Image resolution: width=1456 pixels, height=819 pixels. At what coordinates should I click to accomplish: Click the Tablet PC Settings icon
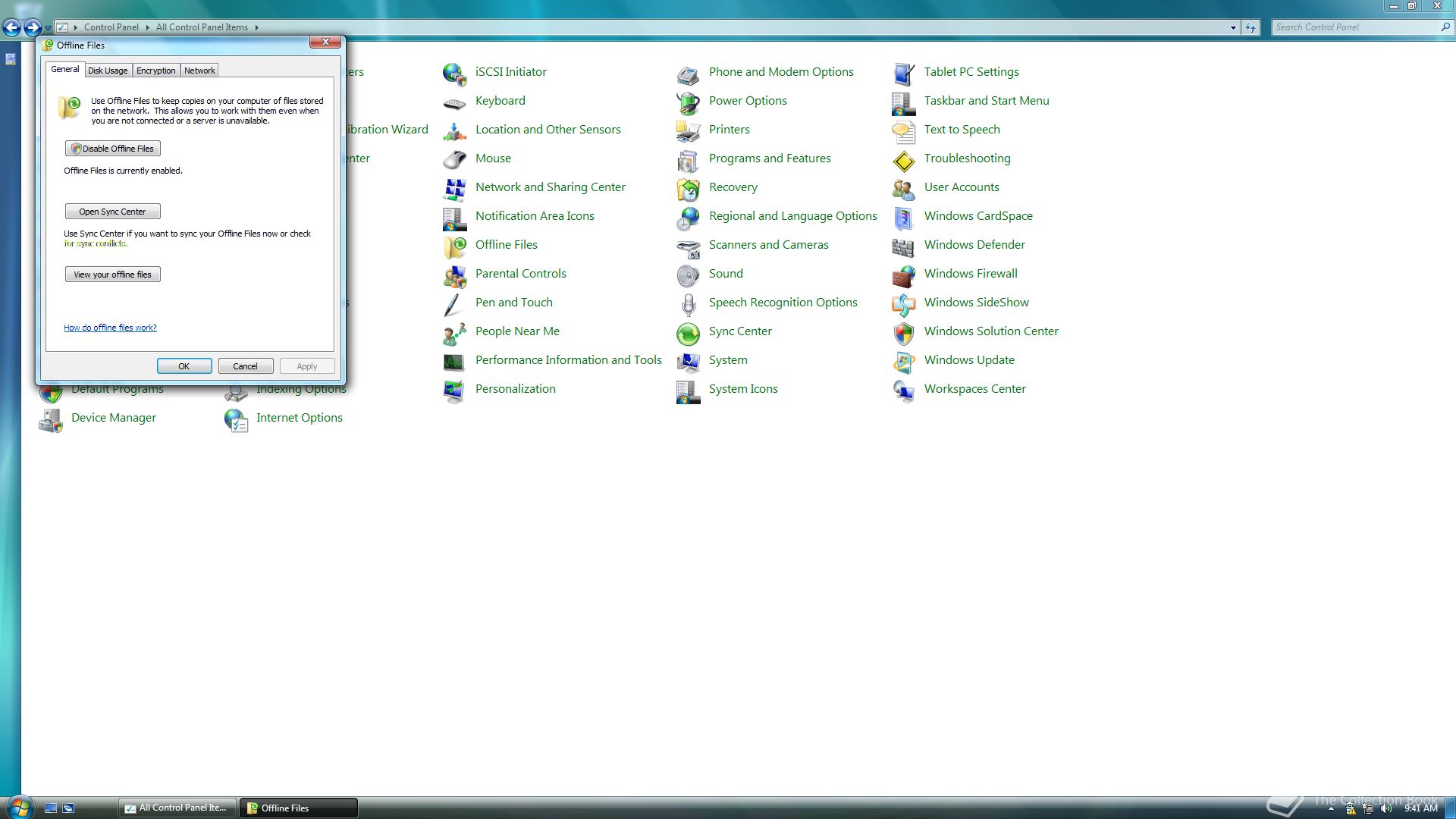coord(903,74)
